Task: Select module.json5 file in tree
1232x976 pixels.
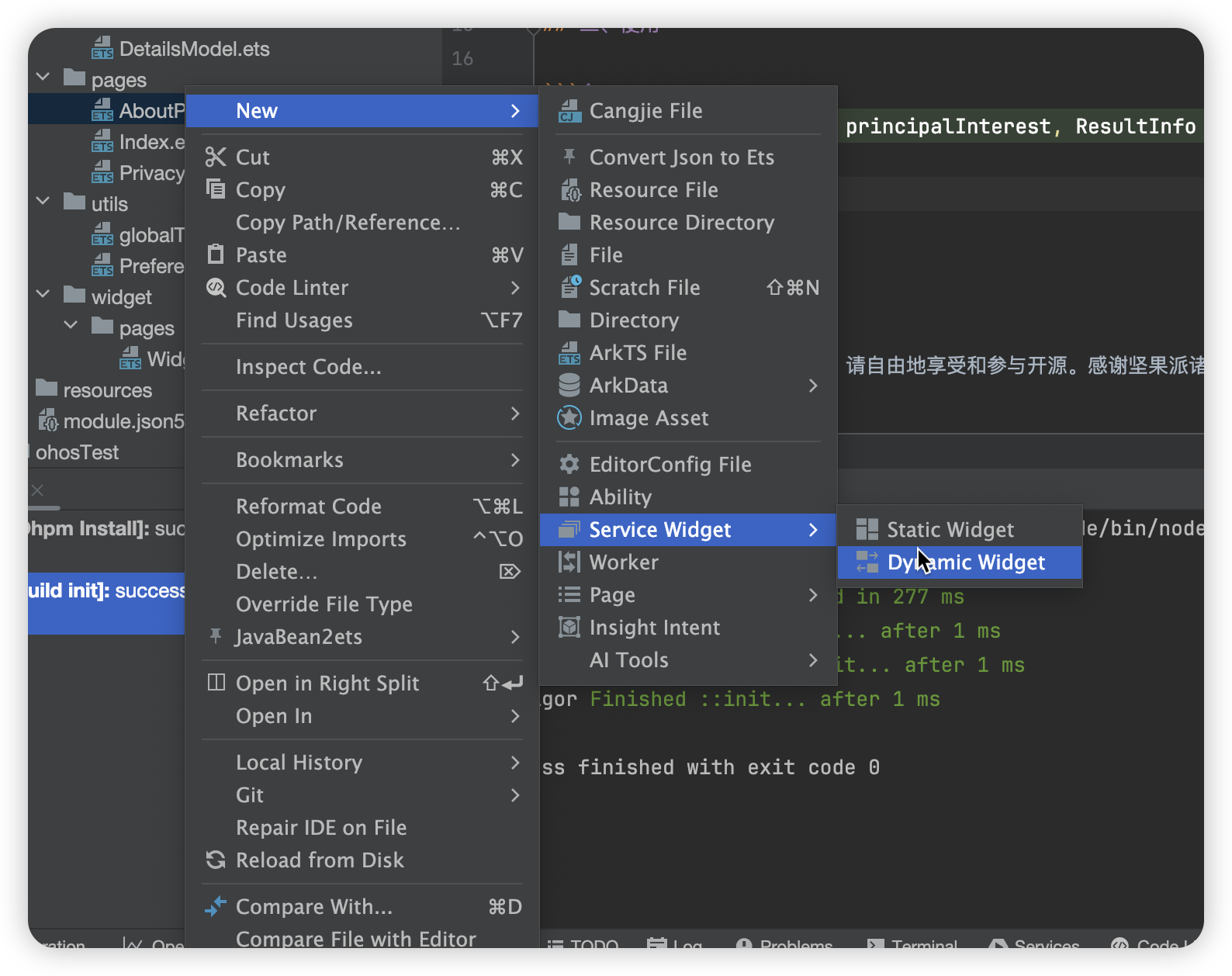Action: point(123,421)
